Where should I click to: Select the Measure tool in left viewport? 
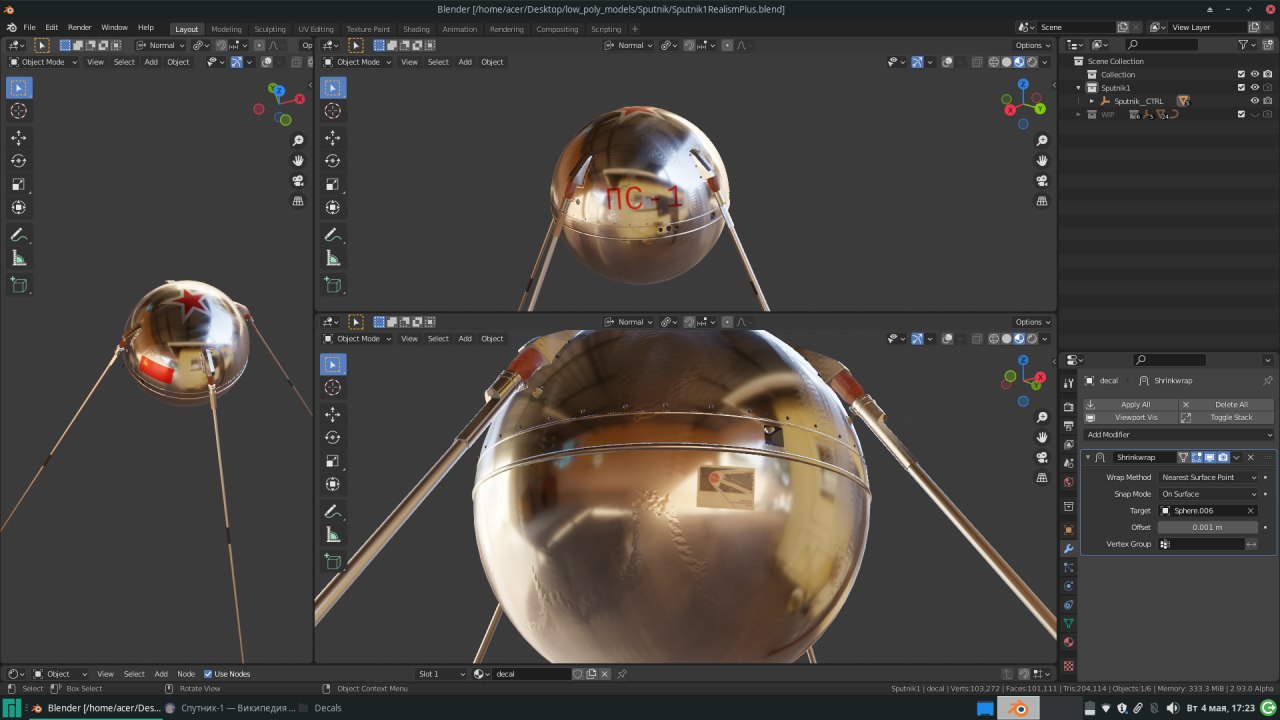19,258
